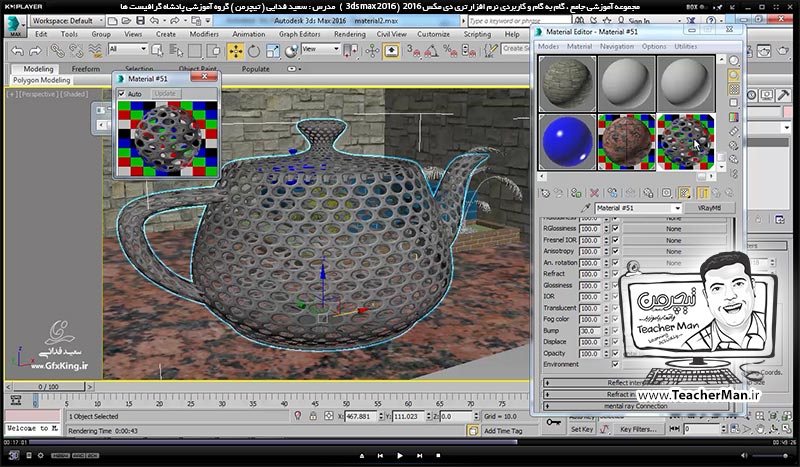Screen dimensions: 800x467
Task: Activate the Unlink Selection tool
Action: click(x=76, y=51)
